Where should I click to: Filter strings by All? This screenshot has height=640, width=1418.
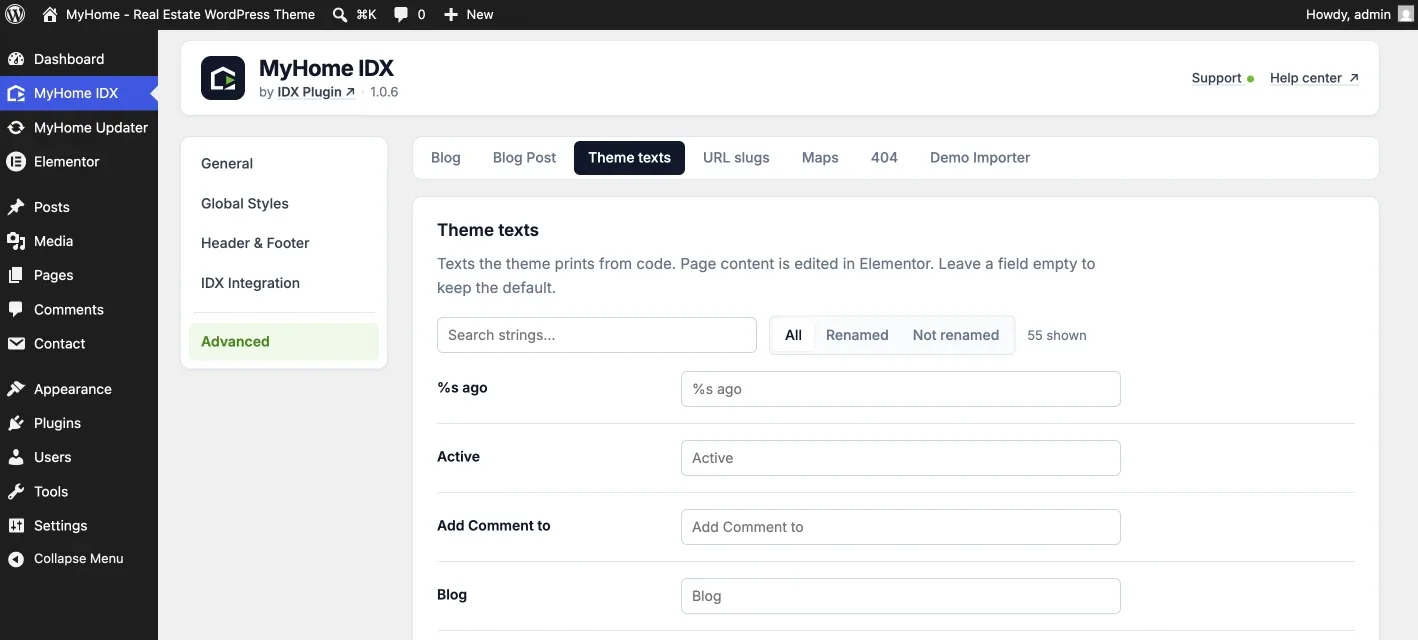coord(793,335)
